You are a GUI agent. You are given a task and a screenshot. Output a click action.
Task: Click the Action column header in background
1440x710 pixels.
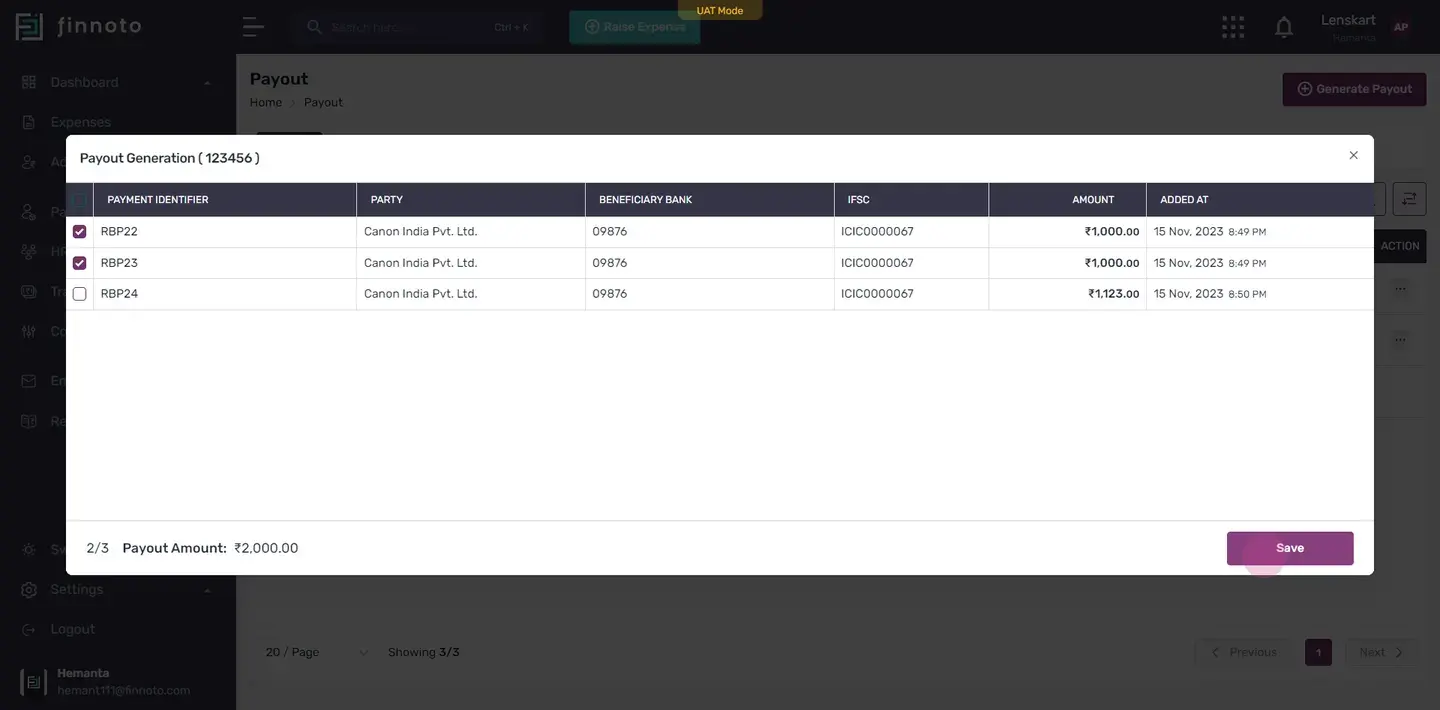pos(1400,246)
